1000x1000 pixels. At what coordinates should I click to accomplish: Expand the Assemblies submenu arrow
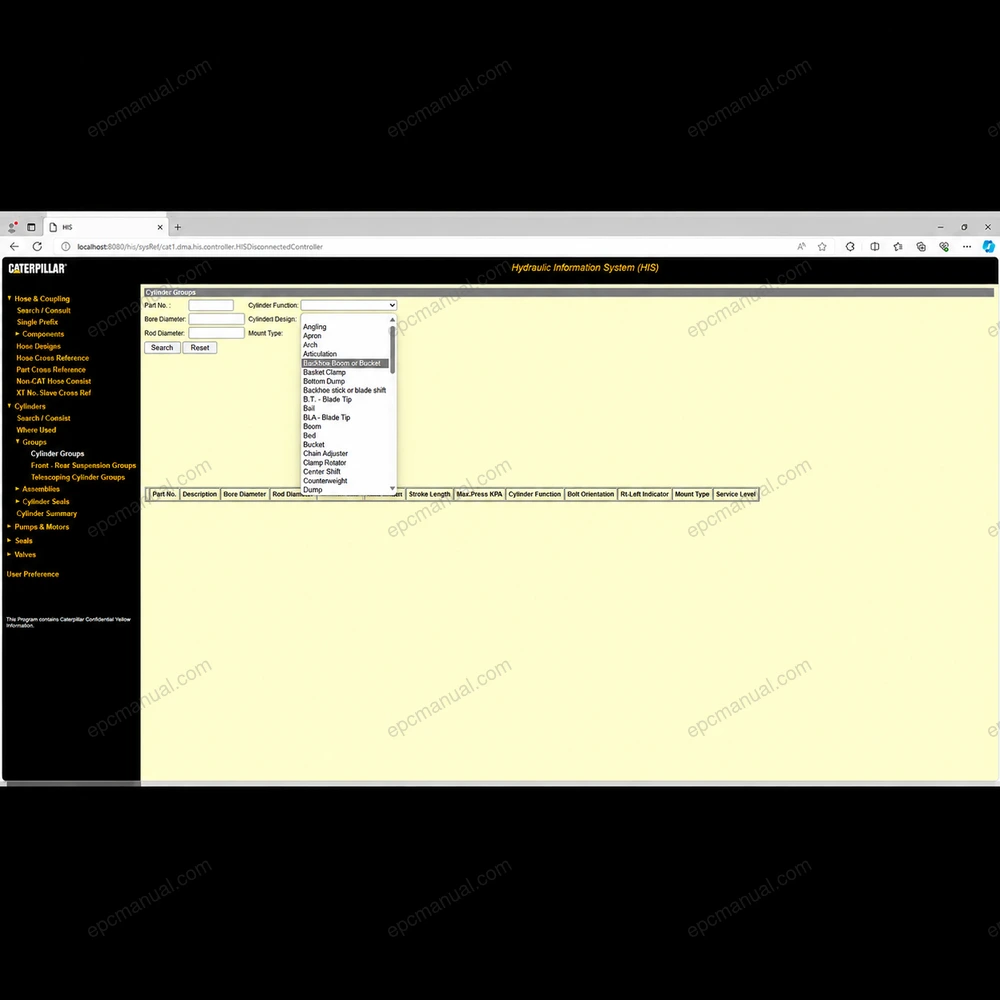17,489
